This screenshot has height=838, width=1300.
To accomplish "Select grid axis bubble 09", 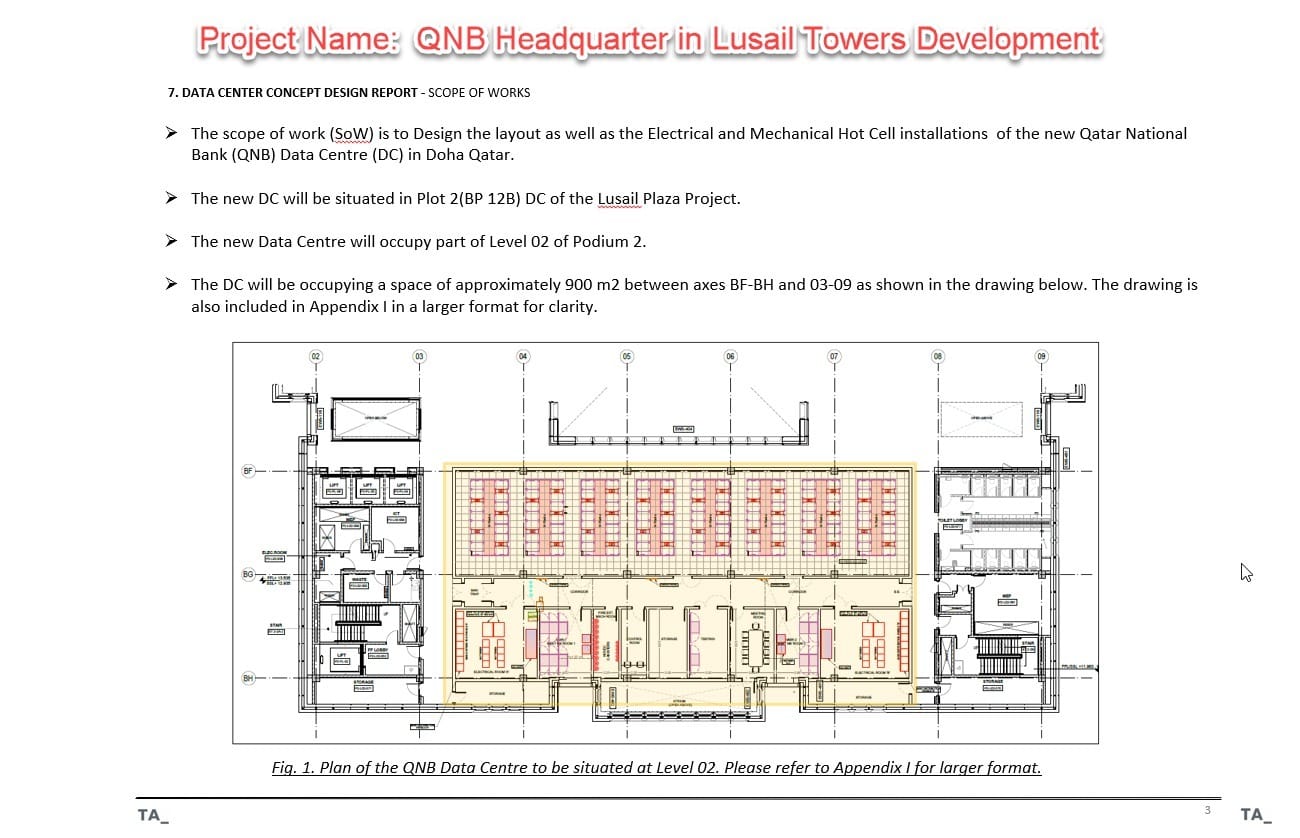I will (x=1041, y=356).
